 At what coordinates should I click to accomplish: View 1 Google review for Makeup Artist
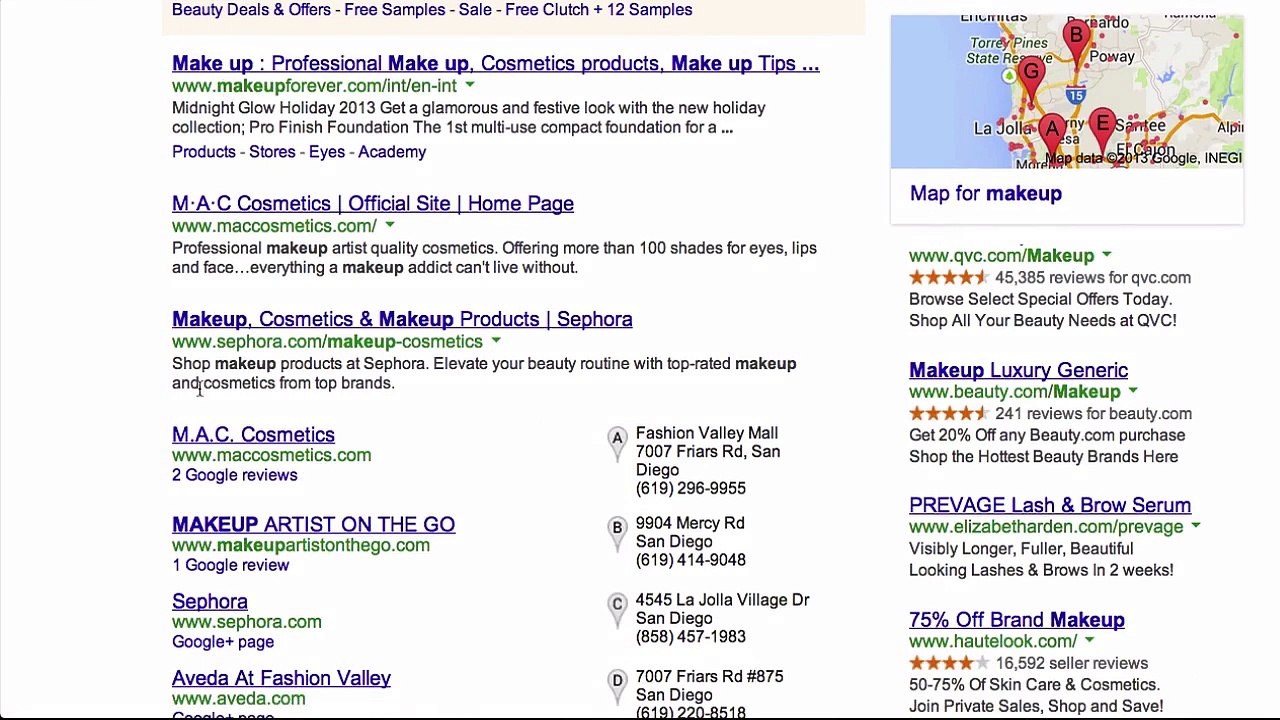[230, 565]
